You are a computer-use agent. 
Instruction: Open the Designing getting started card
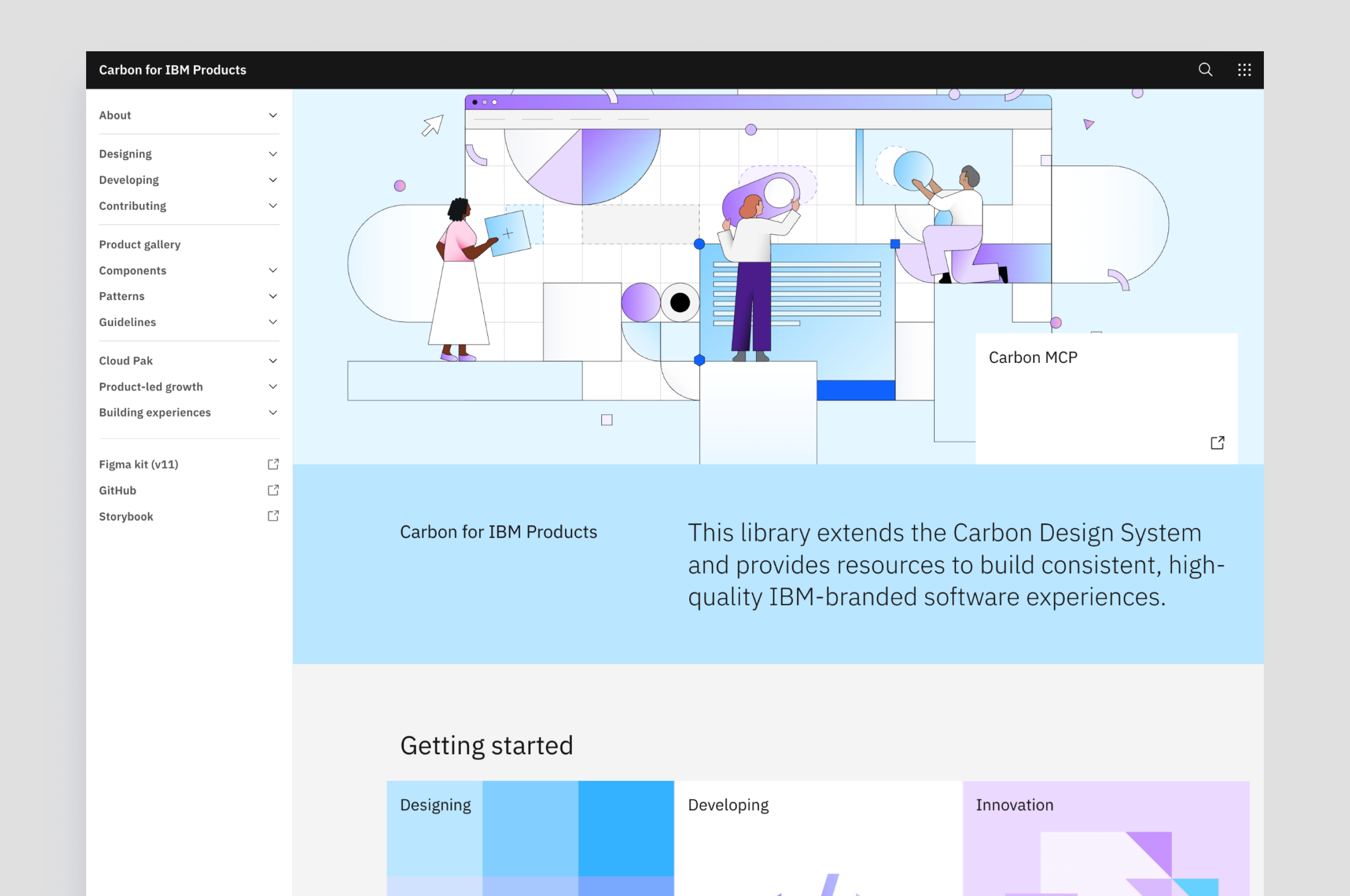click(530, 838)
